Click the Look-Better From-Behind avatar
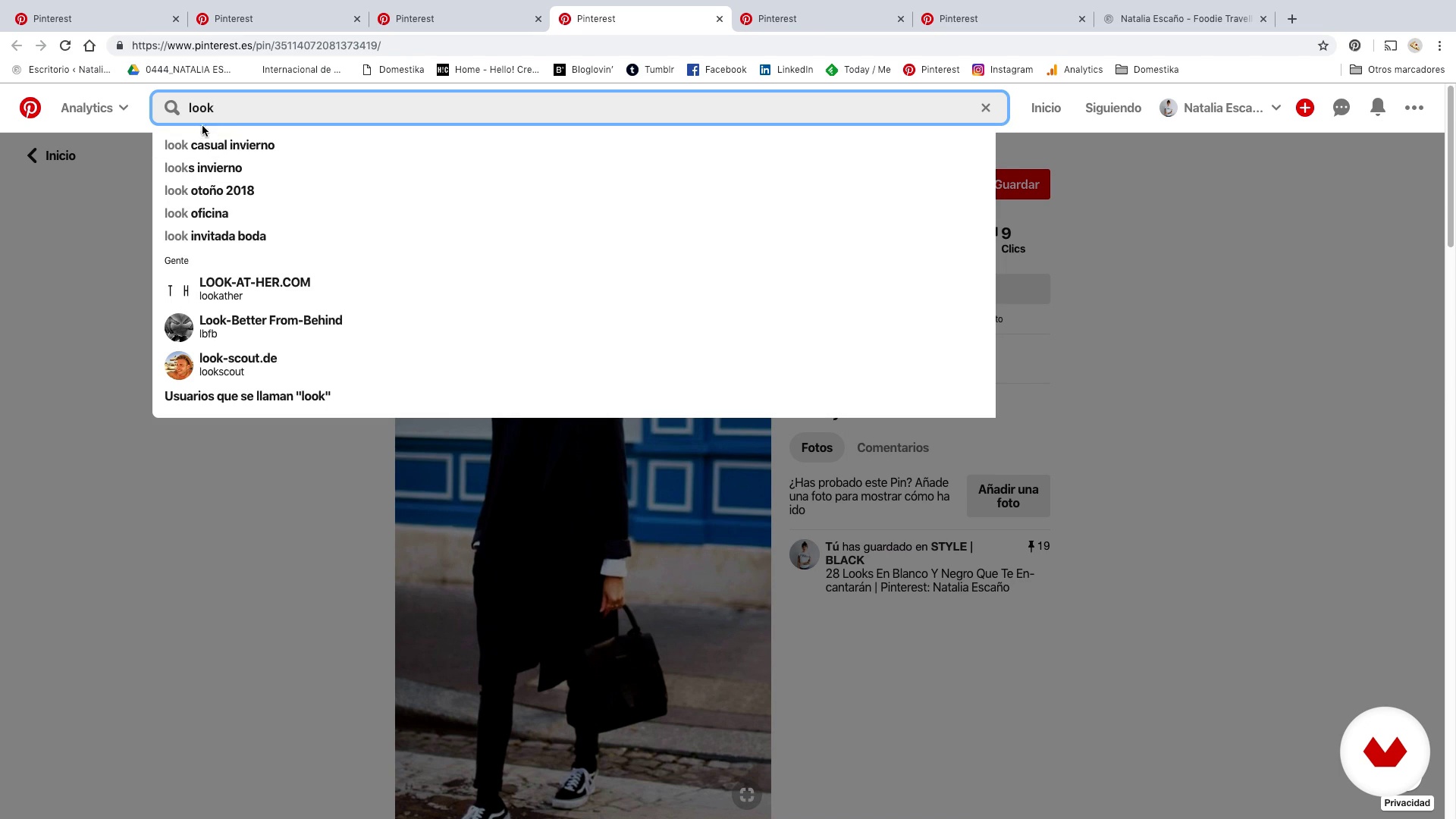Image resolution: width=1456 pixels, height=819 pixels. point(179,328)
